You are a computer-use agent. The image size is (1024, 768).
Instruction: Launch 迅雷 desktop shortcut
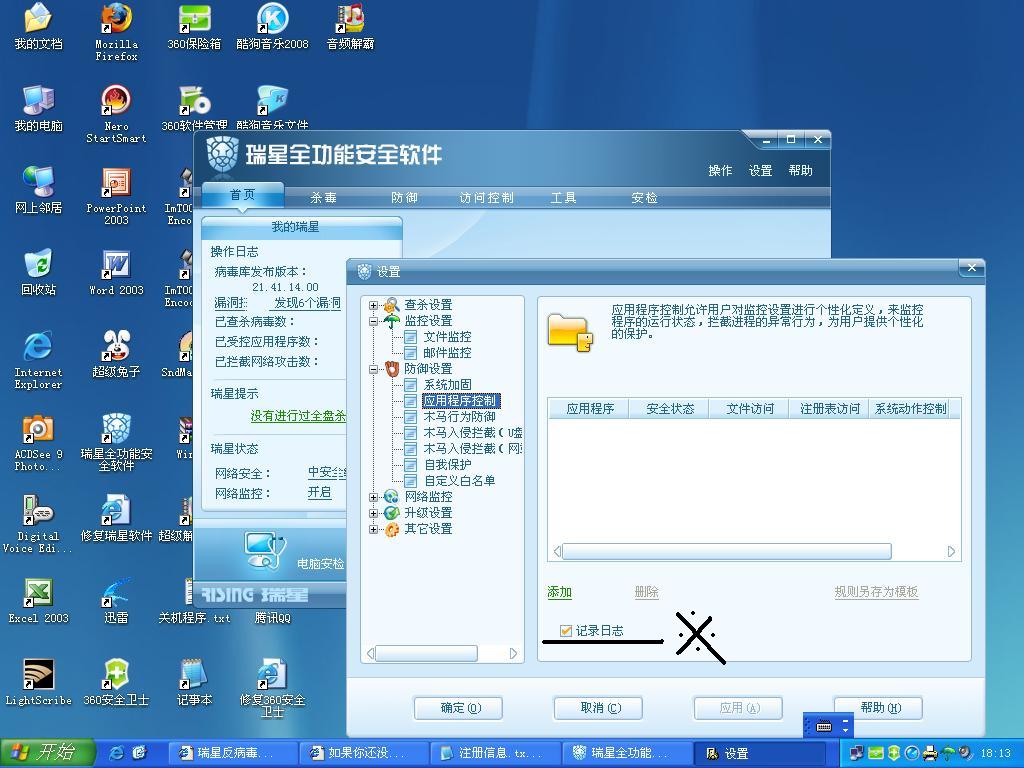[x=116, y=601]
